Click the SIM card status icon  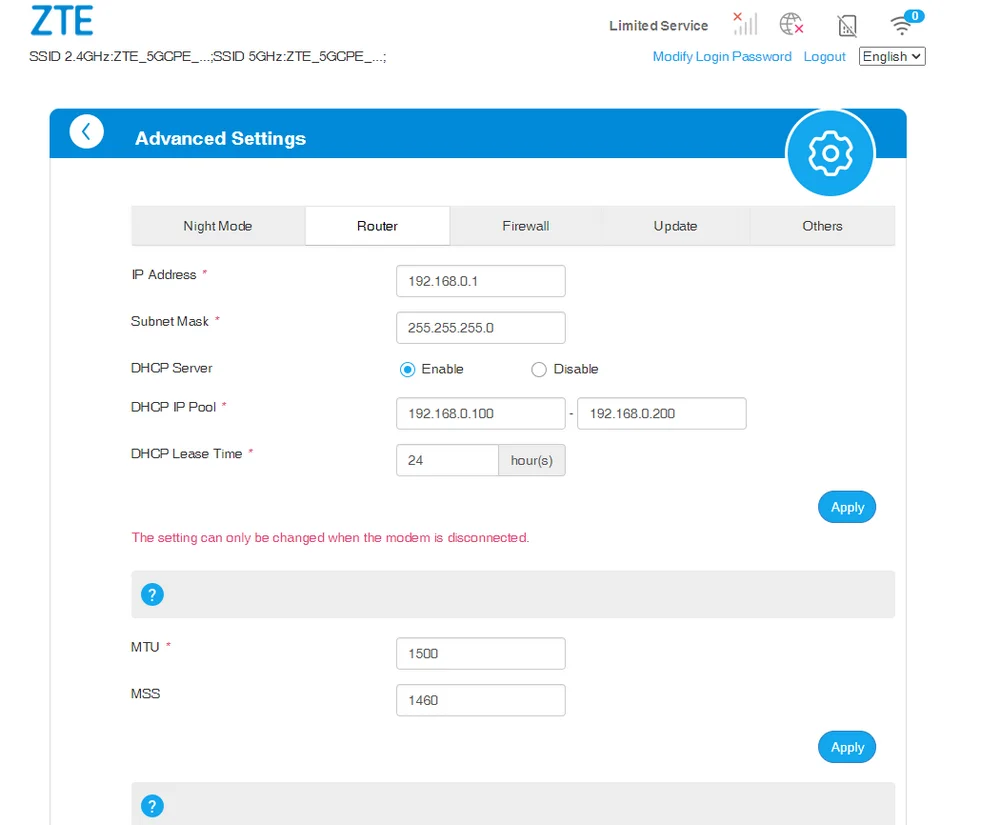tap(847, 25)
